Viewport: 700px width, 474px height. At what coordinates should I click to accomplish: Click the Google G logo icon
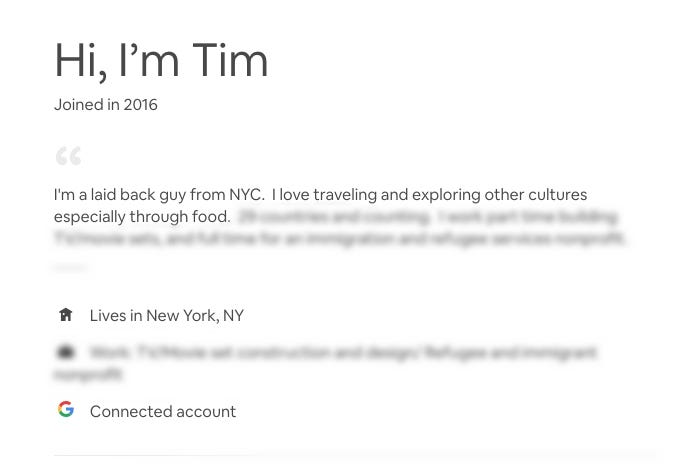click(x=66, y=409)
